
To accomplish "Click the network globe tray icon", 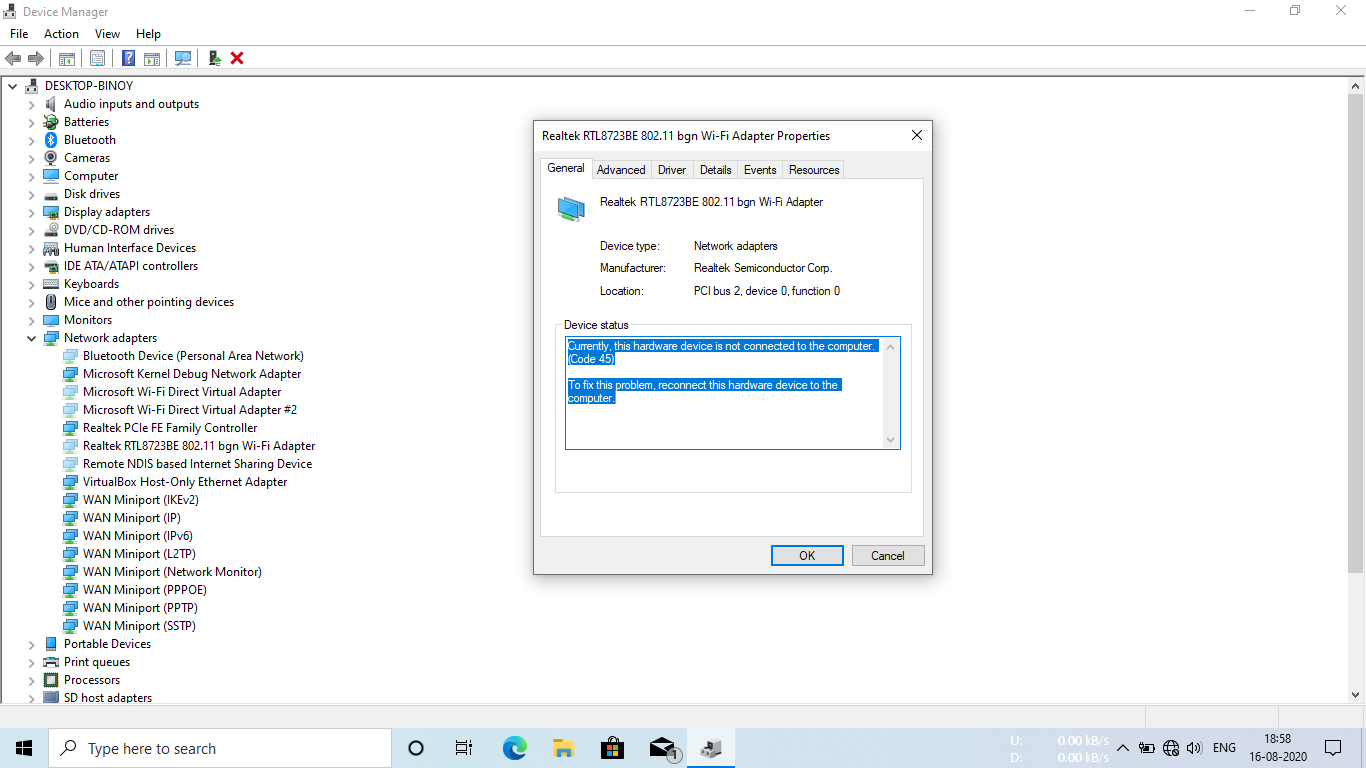I will 1171,748.
